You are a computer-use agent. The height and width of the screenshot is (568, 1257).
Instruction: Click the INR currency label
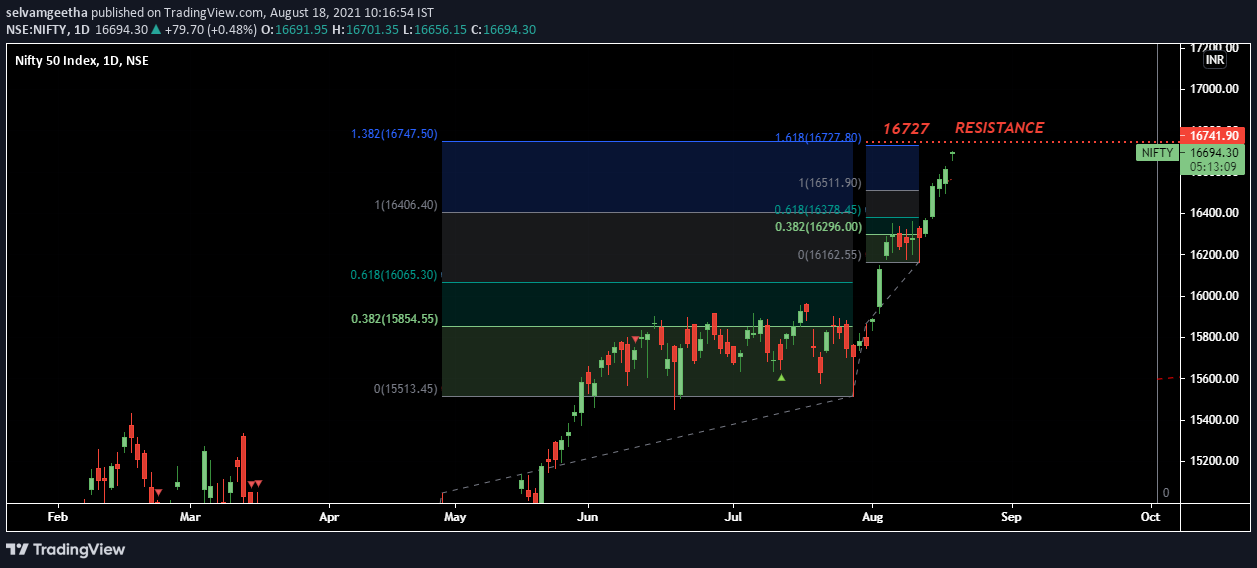1215,61
